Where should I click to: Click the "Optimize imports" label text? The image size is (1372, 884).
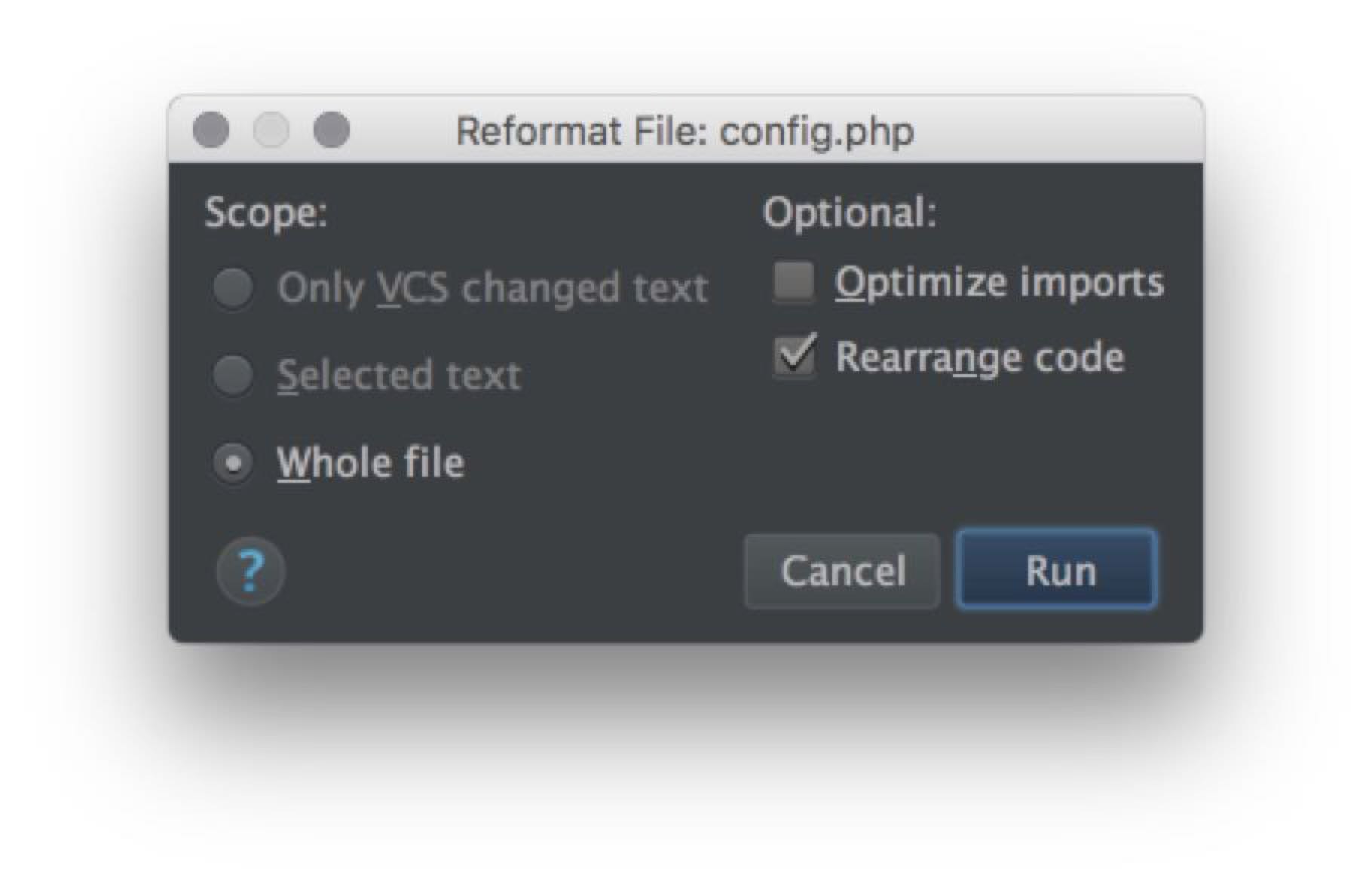point(999,283)
